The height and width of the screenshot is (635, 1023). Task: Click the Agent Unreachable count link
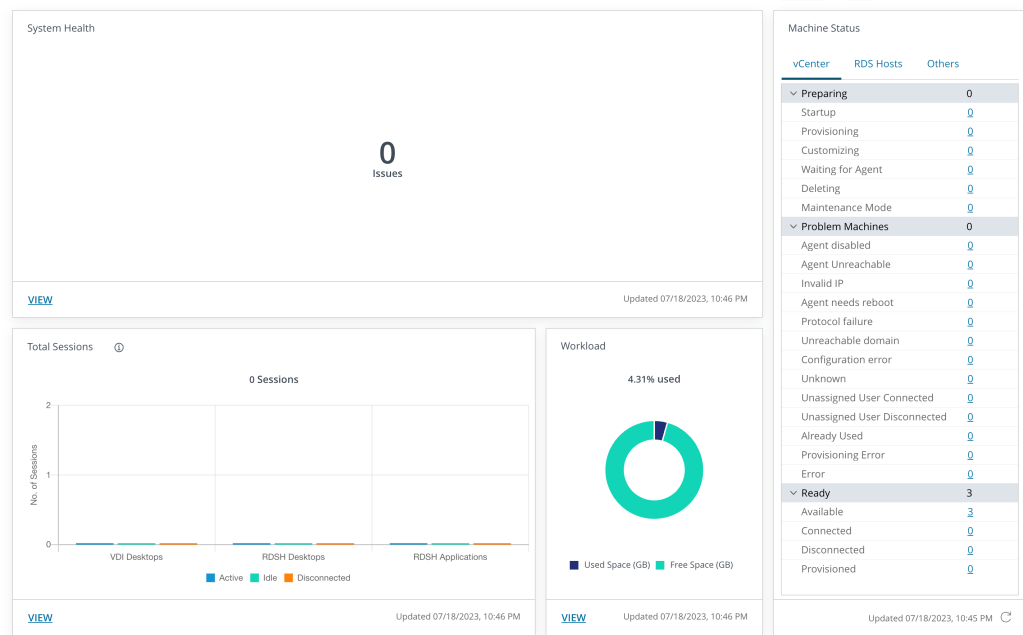pos(969,265)
